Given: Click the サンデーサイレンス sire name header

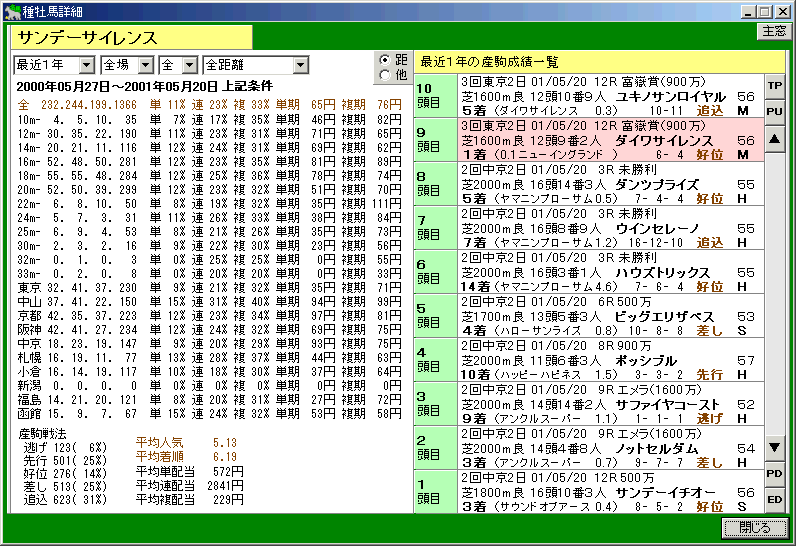Looking at the screenshot, I should tap(131, 38).
